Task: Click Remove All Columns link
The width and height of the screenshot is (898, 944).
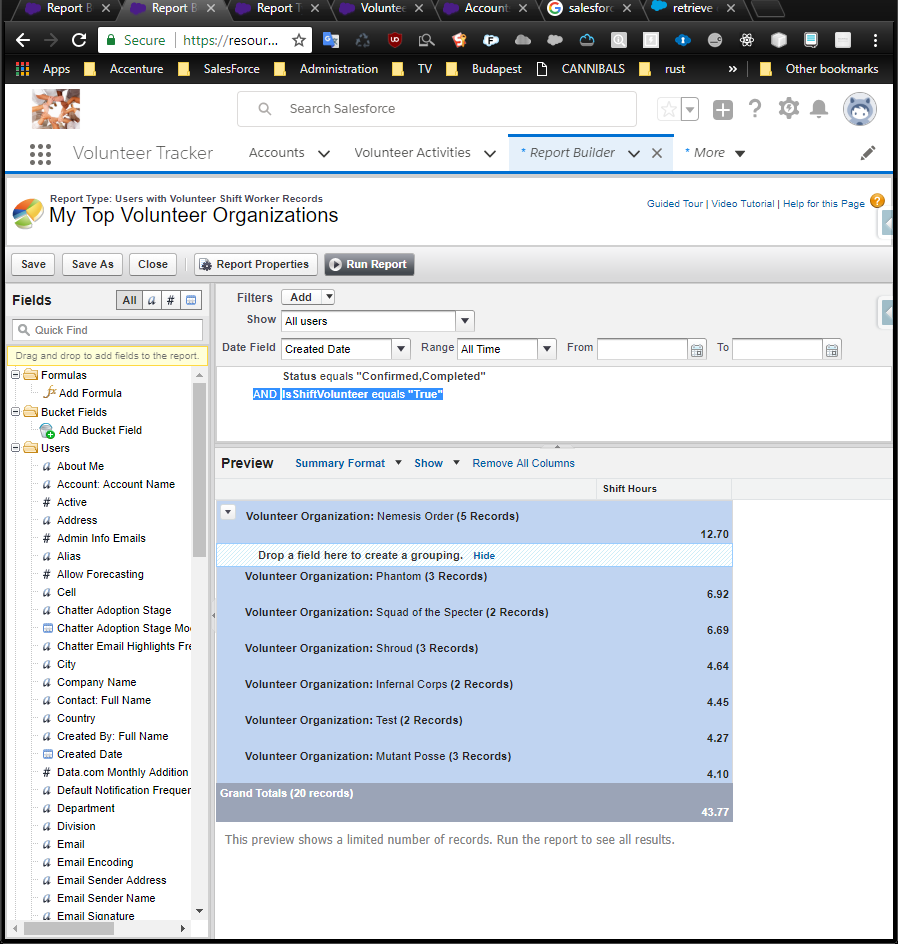Action: 523,464
